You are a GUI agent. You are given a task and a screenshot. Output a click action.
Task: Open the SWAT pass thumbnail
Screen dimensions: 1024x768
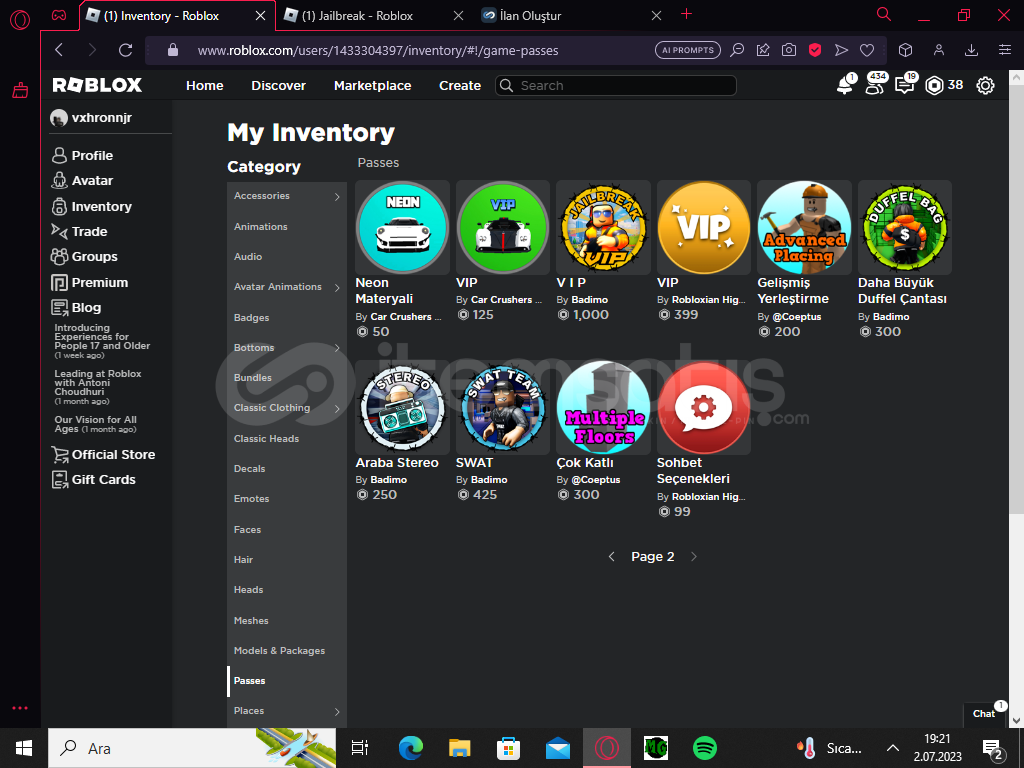[x=503, y=408]
